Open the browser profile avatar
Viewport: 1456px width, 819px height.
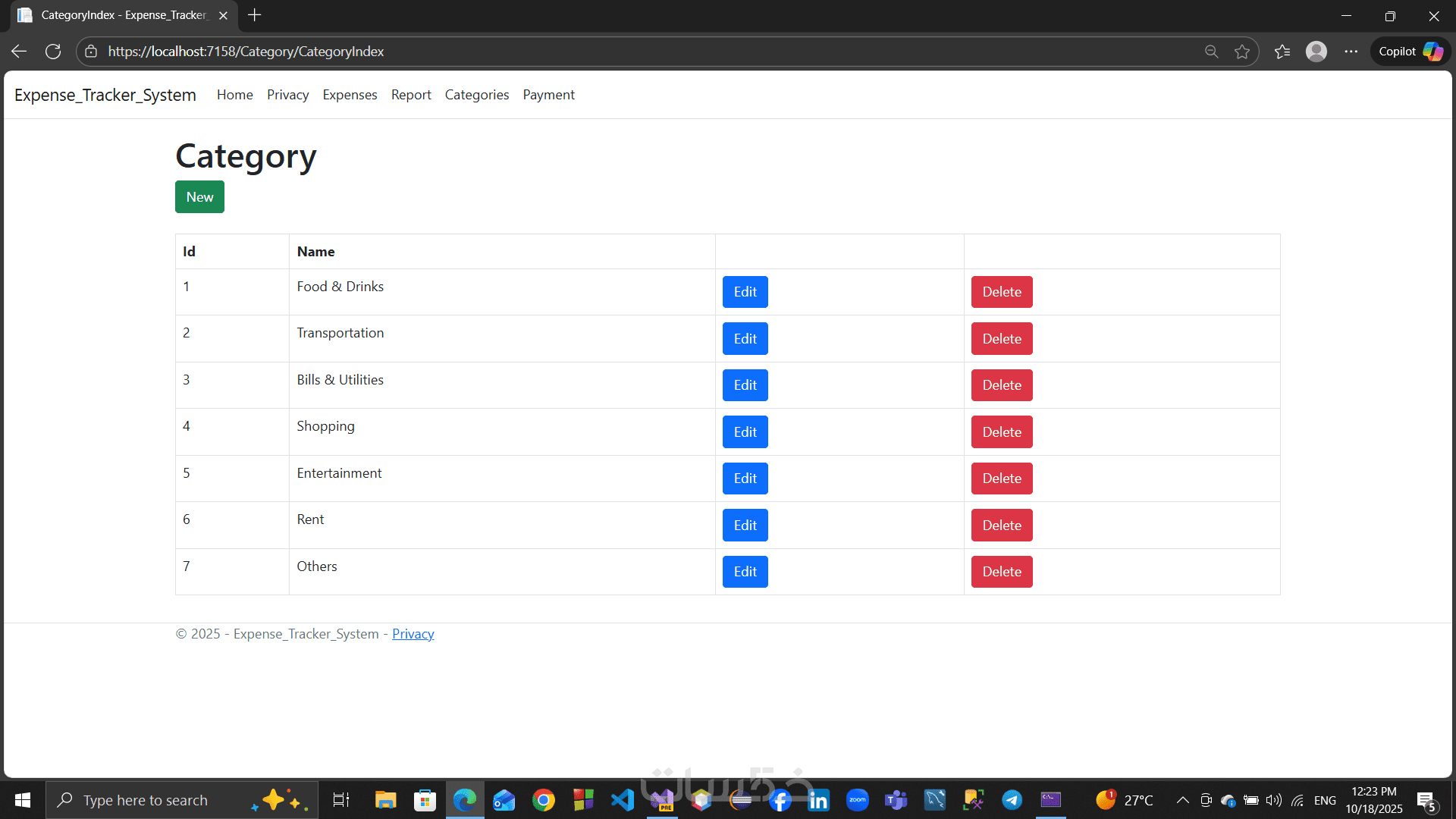point(1316,52)
